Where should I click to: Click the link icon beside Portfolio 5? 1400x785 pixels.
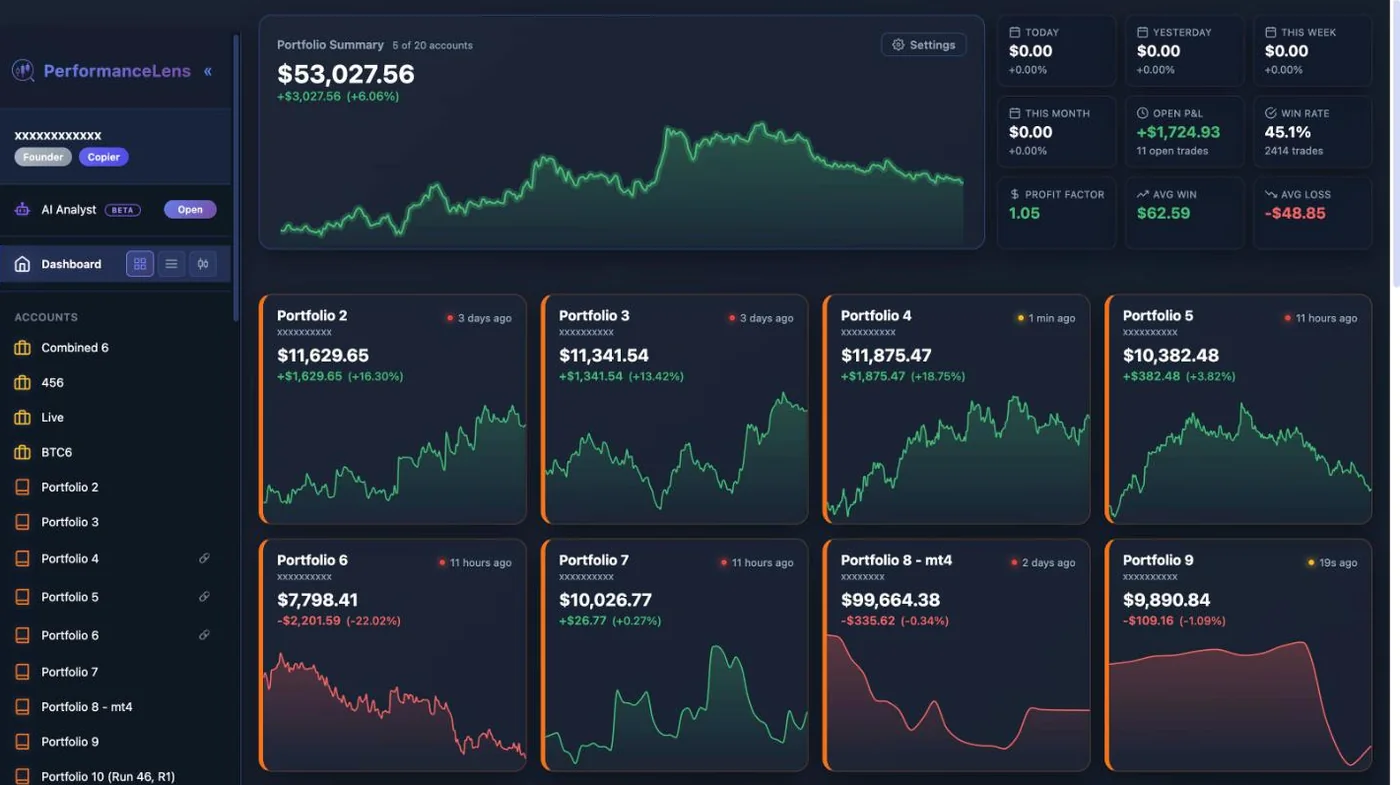pos(204,597)
